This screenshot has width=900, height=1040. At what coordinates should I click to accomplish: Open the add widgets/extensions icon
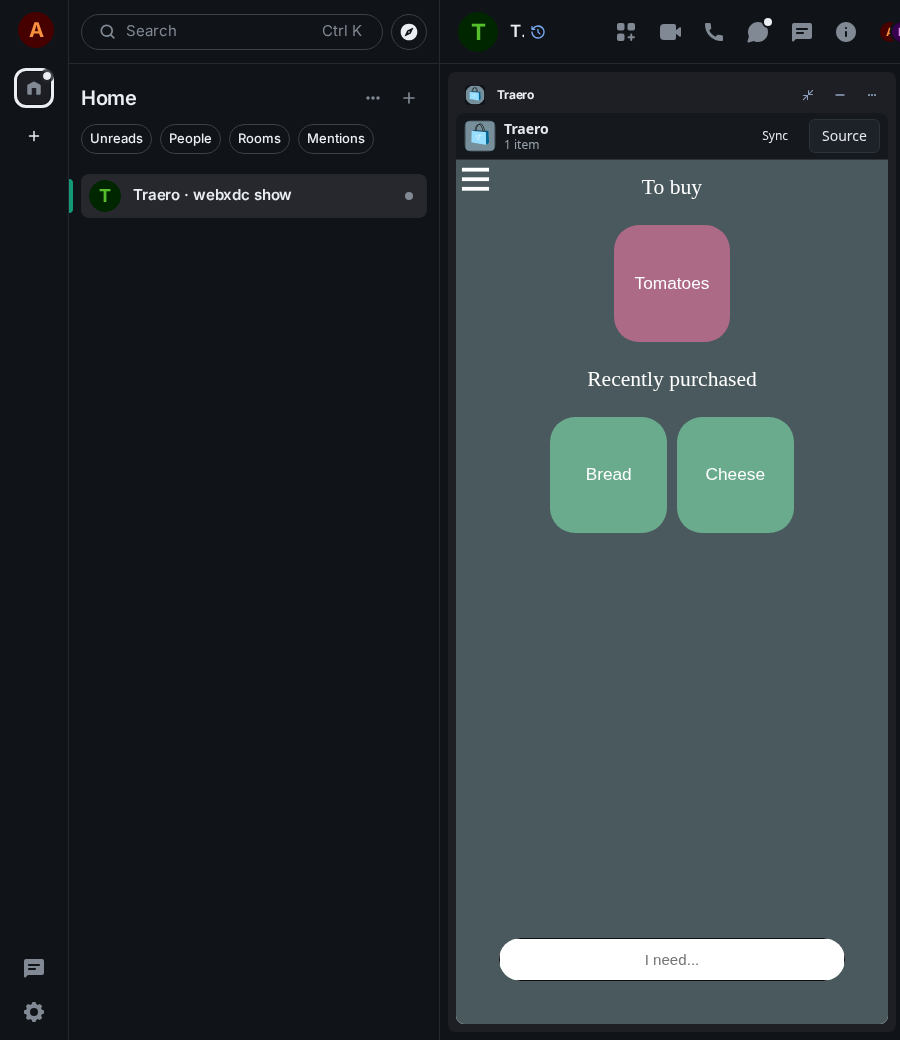(x=626, y=32)
